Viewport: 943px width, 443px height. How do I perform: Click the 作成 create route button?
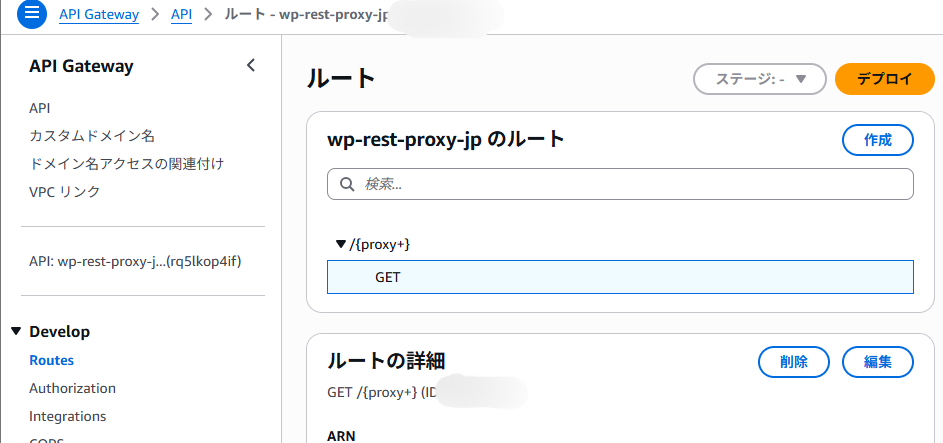(877, 140)
